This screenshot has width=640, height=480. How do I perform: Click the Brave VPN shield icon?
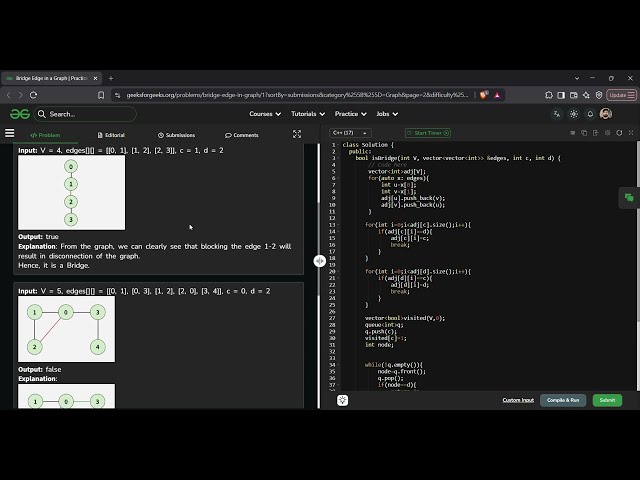tap(599, 95)
